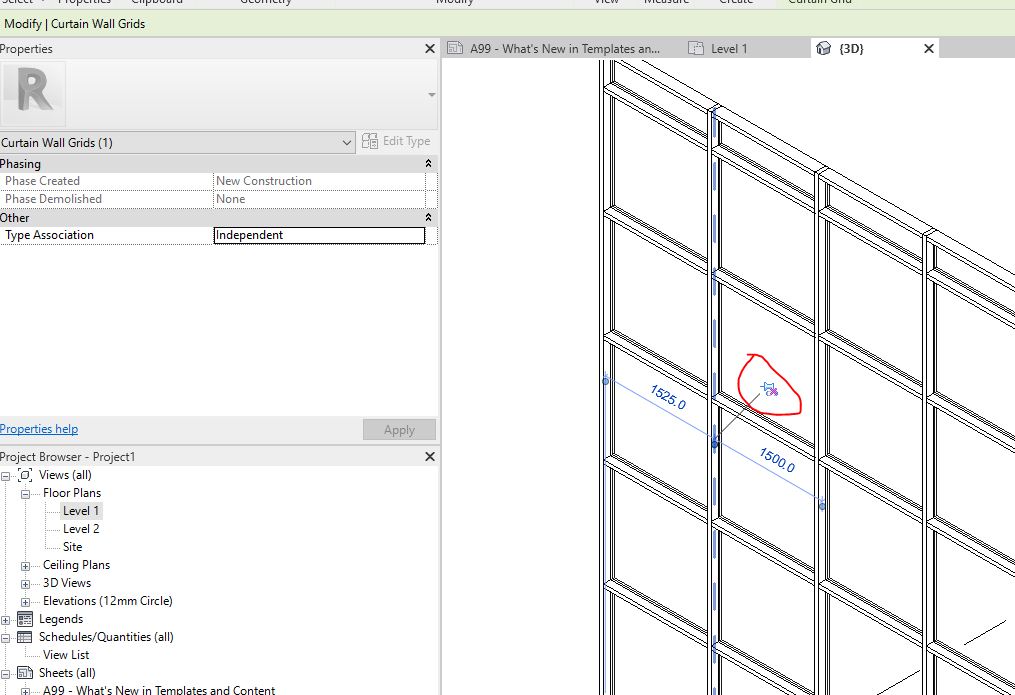Click the 1500.0 temporary dimension value

(x=777, y=460)
